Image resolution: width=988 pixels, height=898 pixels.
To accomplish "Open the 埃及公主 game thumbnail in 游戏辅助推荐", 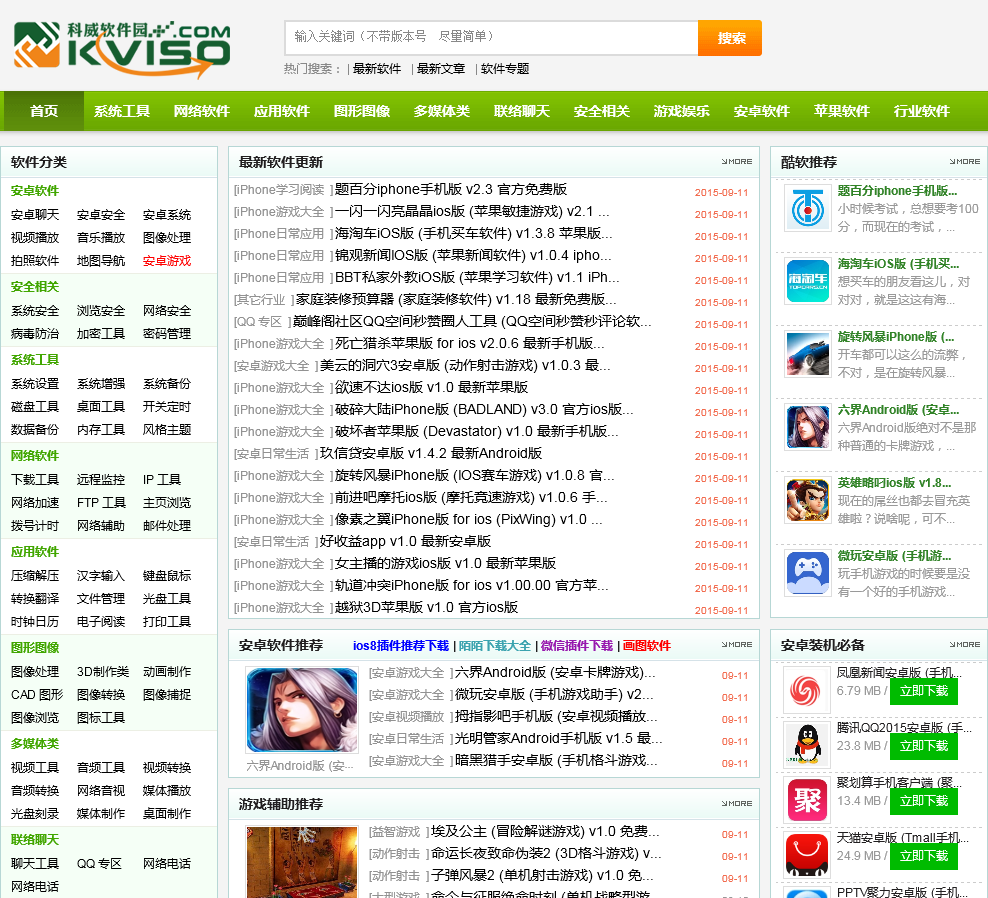I will pyautogui.click(x=302, y=862).
